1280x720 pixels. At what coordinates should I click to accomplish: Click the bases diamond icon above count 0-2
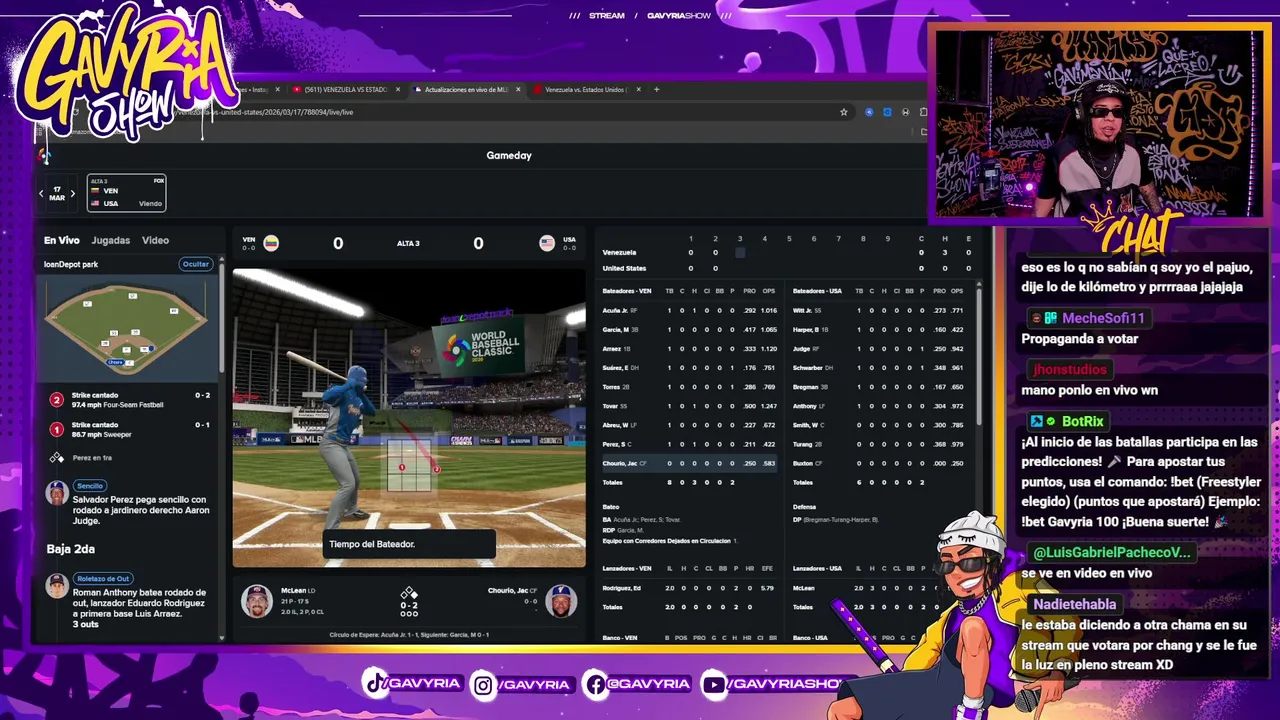pyautogui.click(x=409, y=593)
